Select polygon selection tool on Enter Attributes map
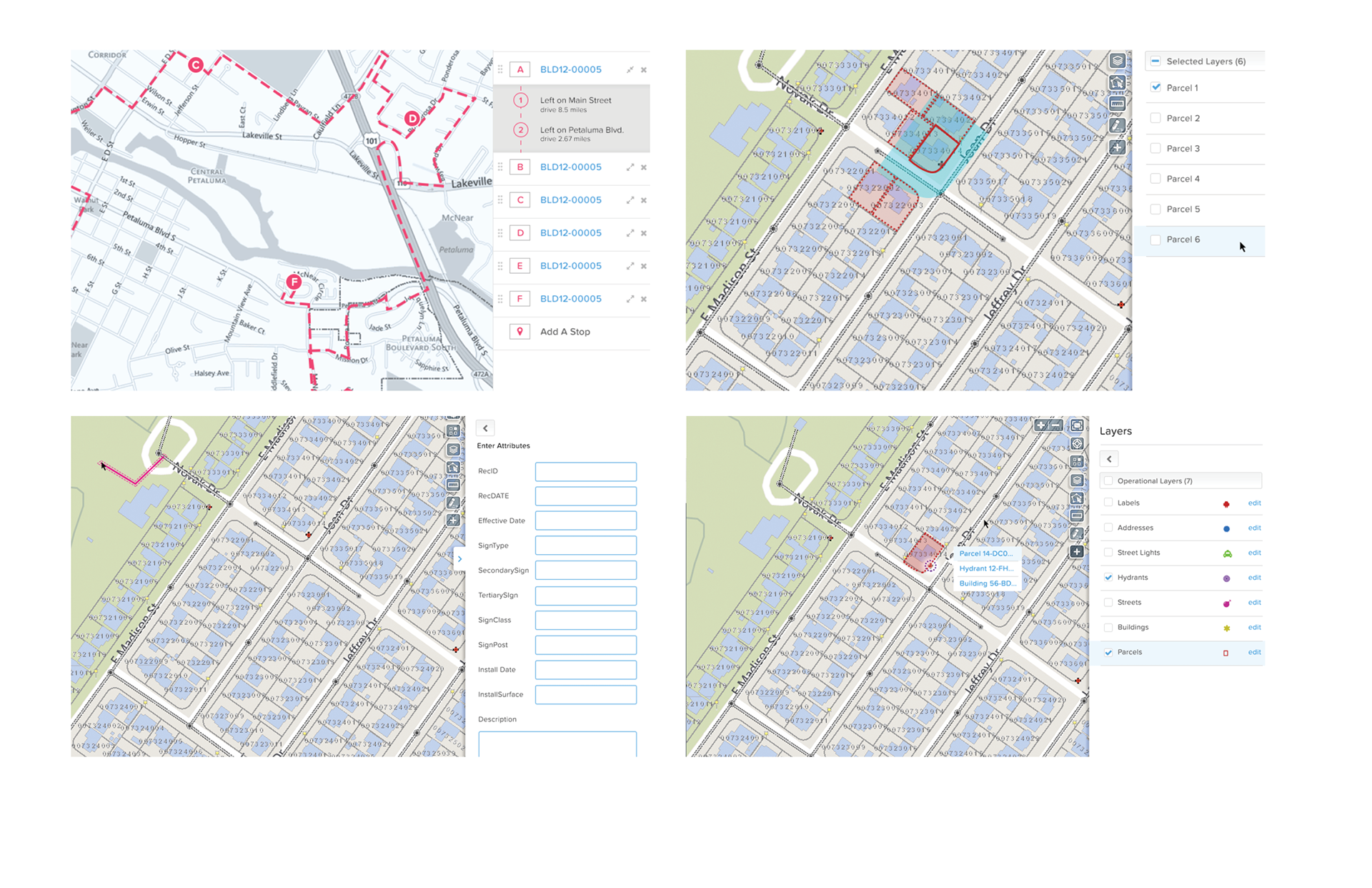The height and width of the screenshot is (888, 1372). [453, 468]
